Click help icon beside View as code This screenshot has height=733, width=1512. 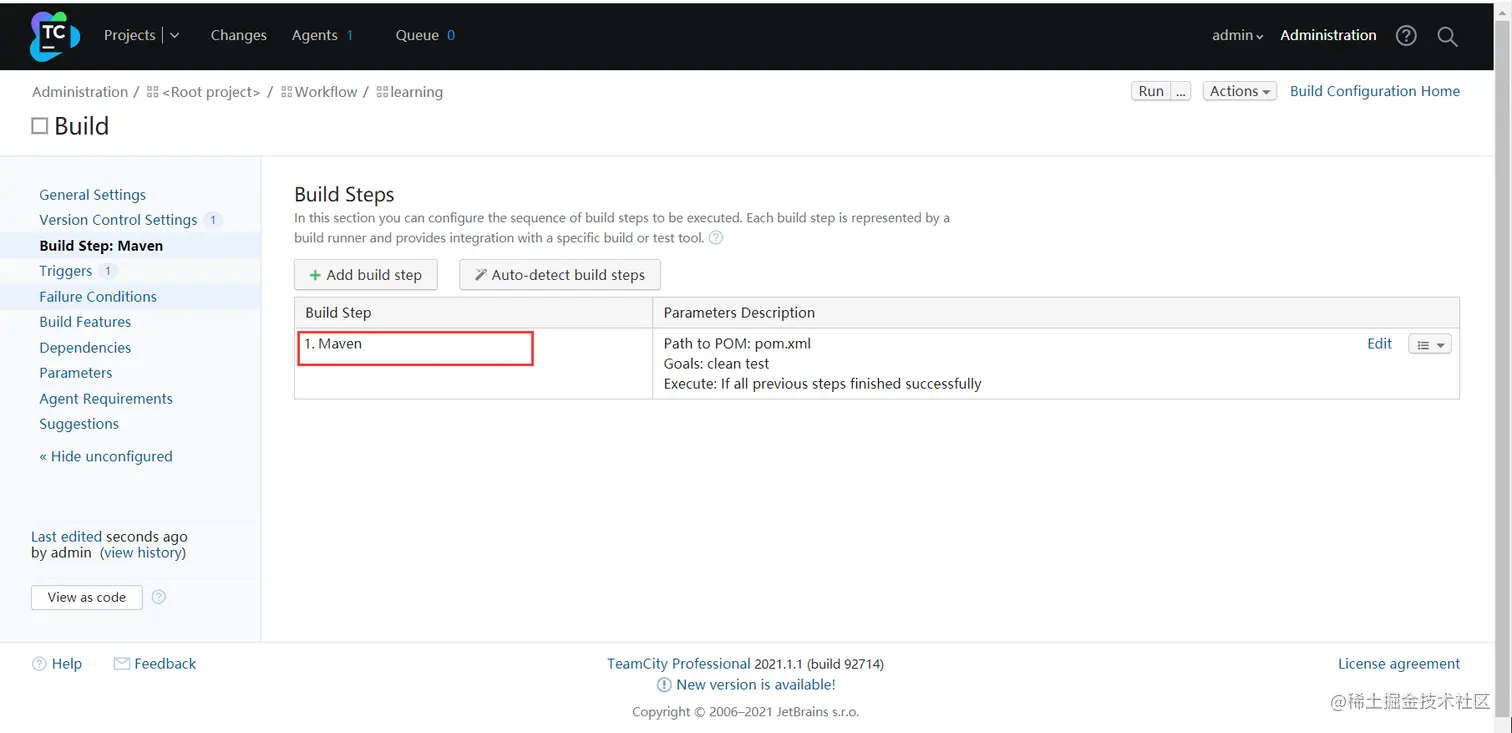(158, 597)
